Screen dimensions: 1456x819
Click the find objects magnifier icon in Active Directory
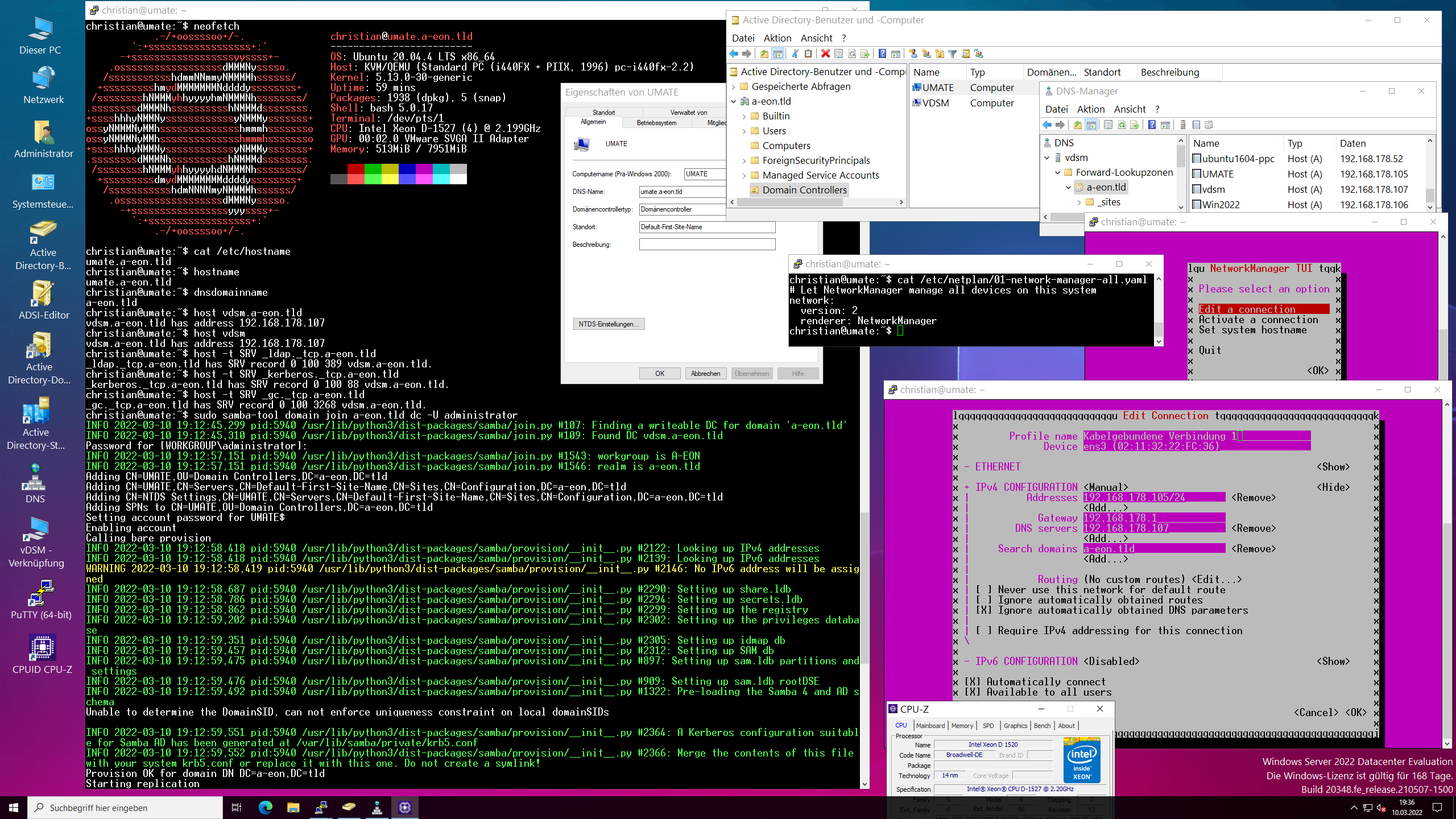[966, 53]
